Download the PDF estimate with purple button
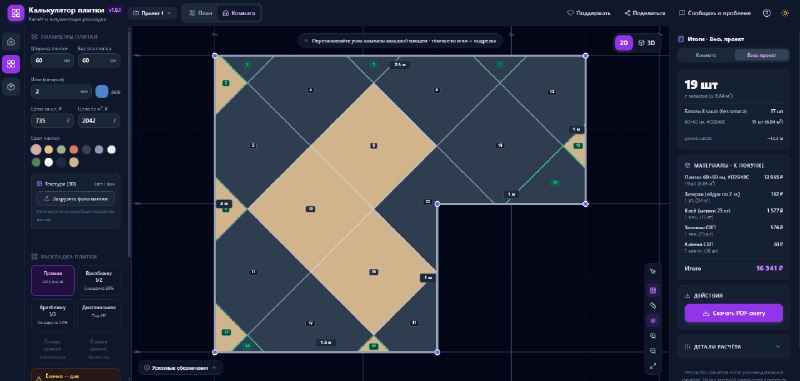The width and height of the screenshot is (800, 381). coord(734,313)
